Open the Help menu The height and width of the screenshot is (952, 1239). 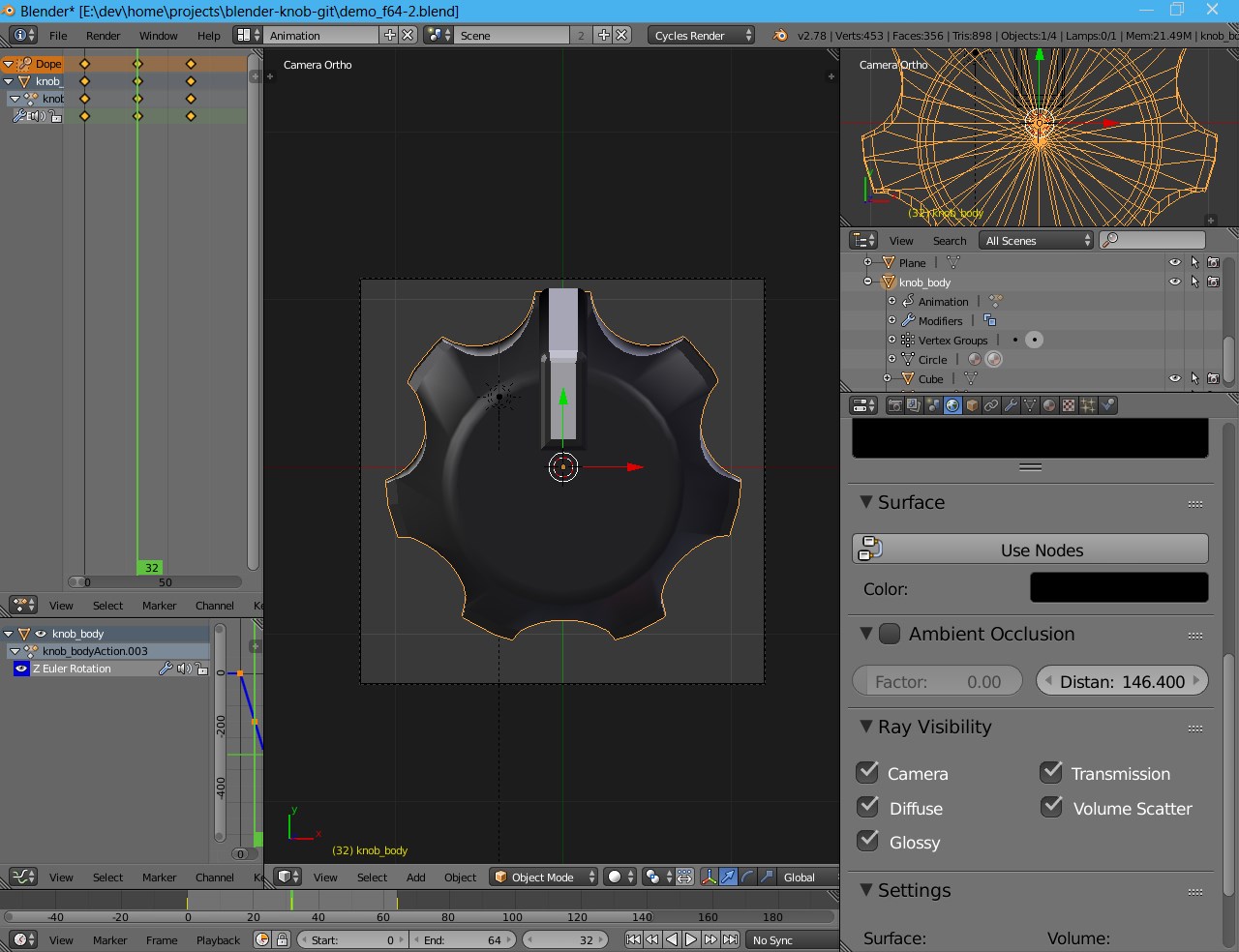tap(209, 35)
